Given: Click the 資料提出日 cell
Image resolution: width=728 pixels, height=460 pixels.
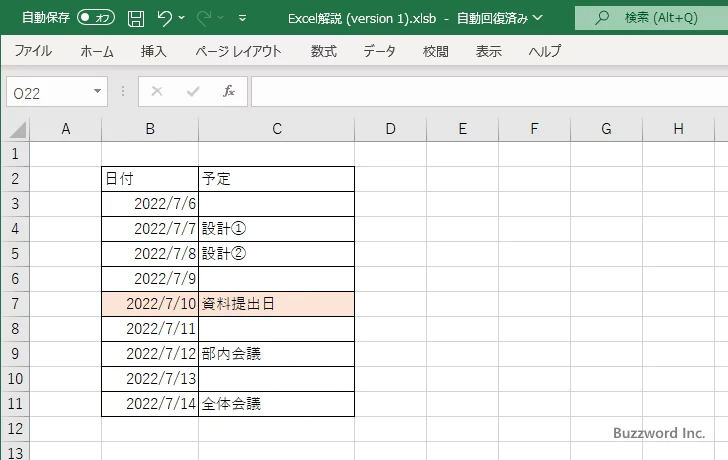Looking at the screenshot, I should 276,304.
